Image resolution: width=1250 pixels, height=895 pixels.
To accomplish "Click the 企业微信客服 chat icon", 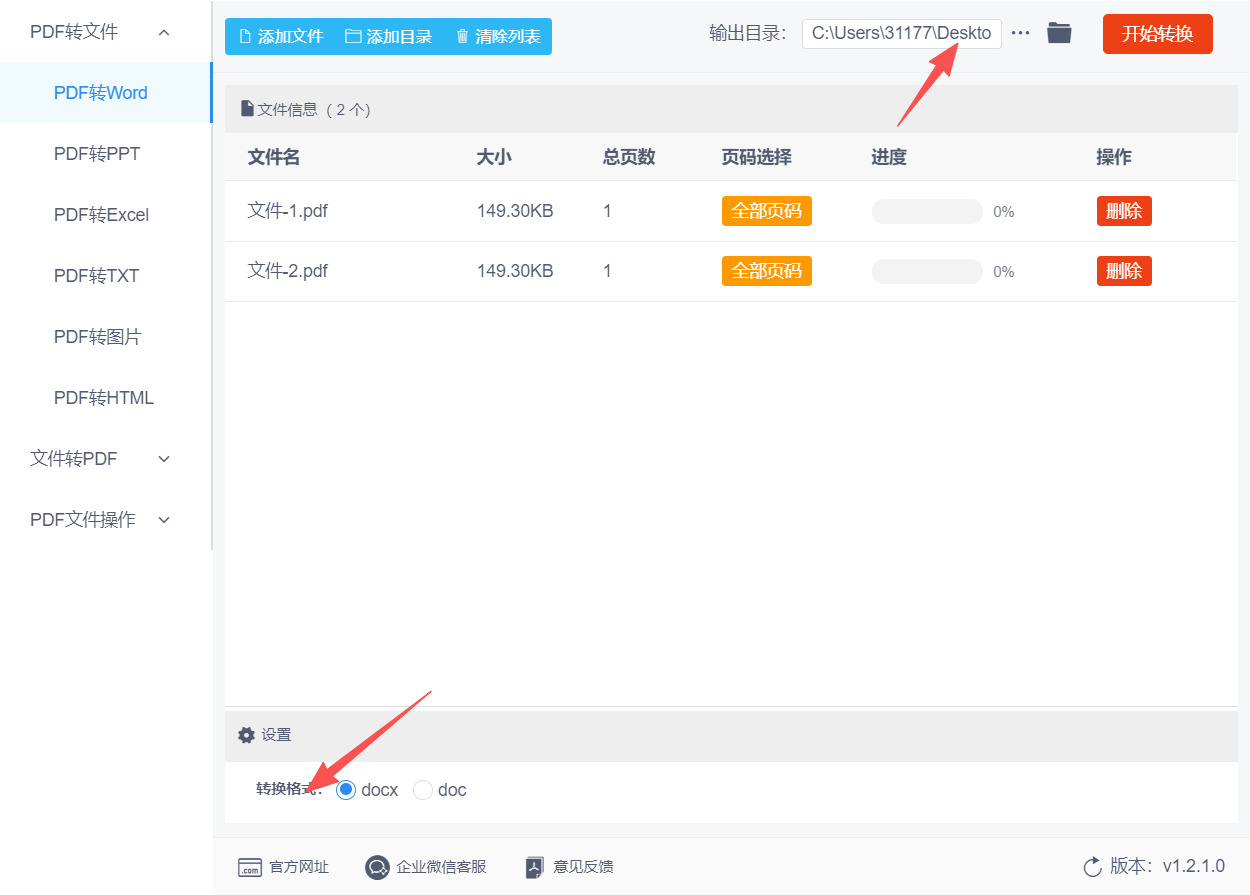I will pyautogui.click(x=377, y=867).
